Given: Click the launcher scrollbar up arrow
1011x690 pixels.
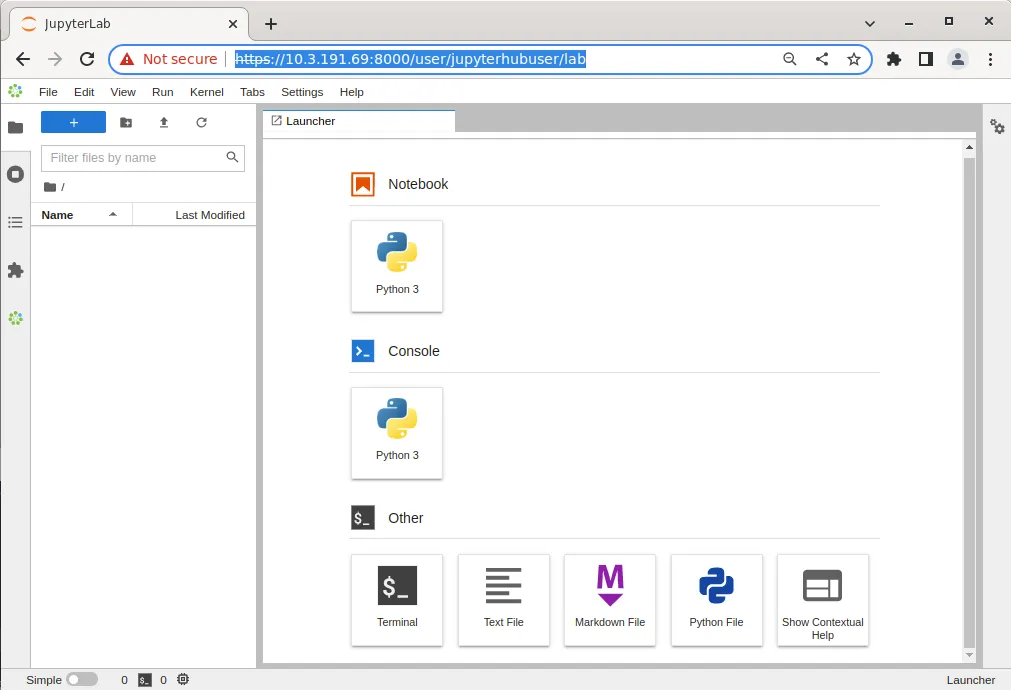Looking at the screenshot, I should (x=969, y=148).
